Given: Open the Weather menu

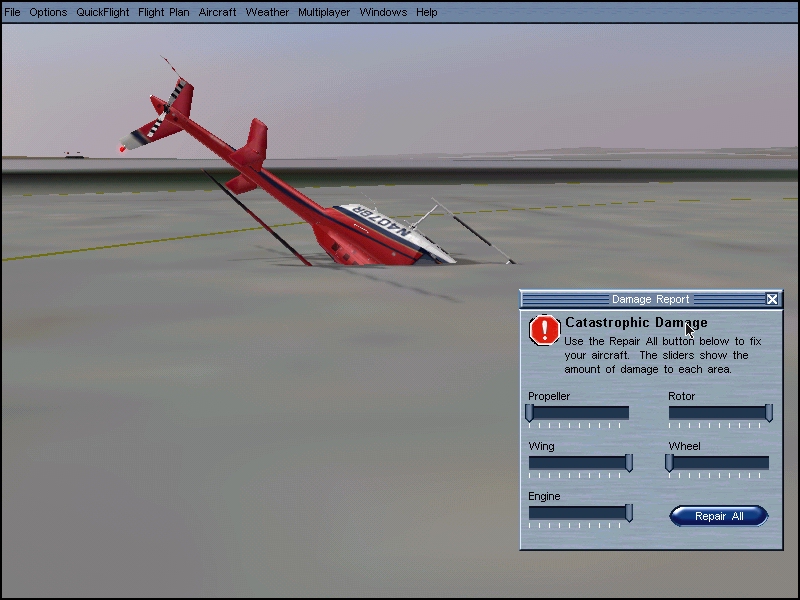Looking at the screenshot, I should click(x=267, y=12).
